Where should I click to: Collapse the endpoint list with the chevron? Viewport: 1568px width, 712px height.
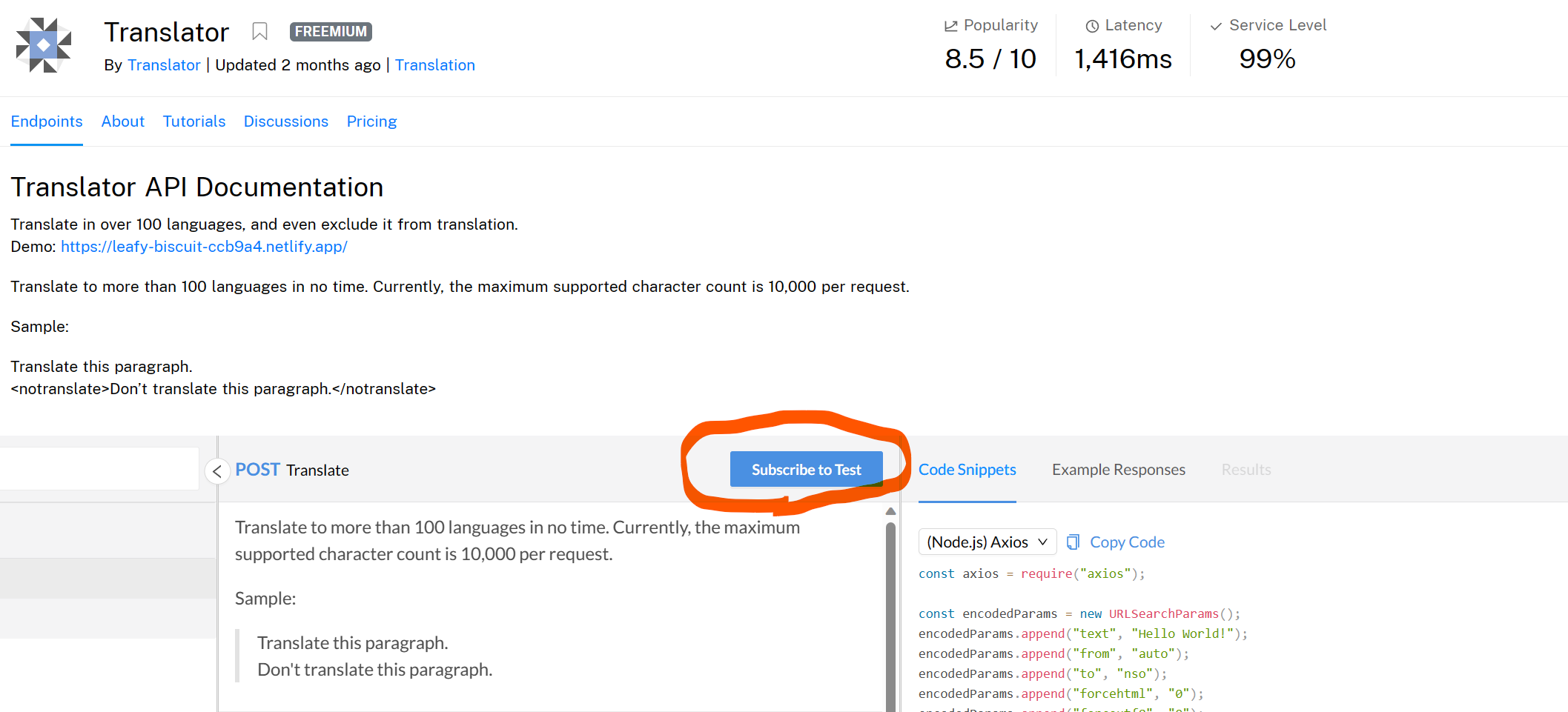[217, 471]
